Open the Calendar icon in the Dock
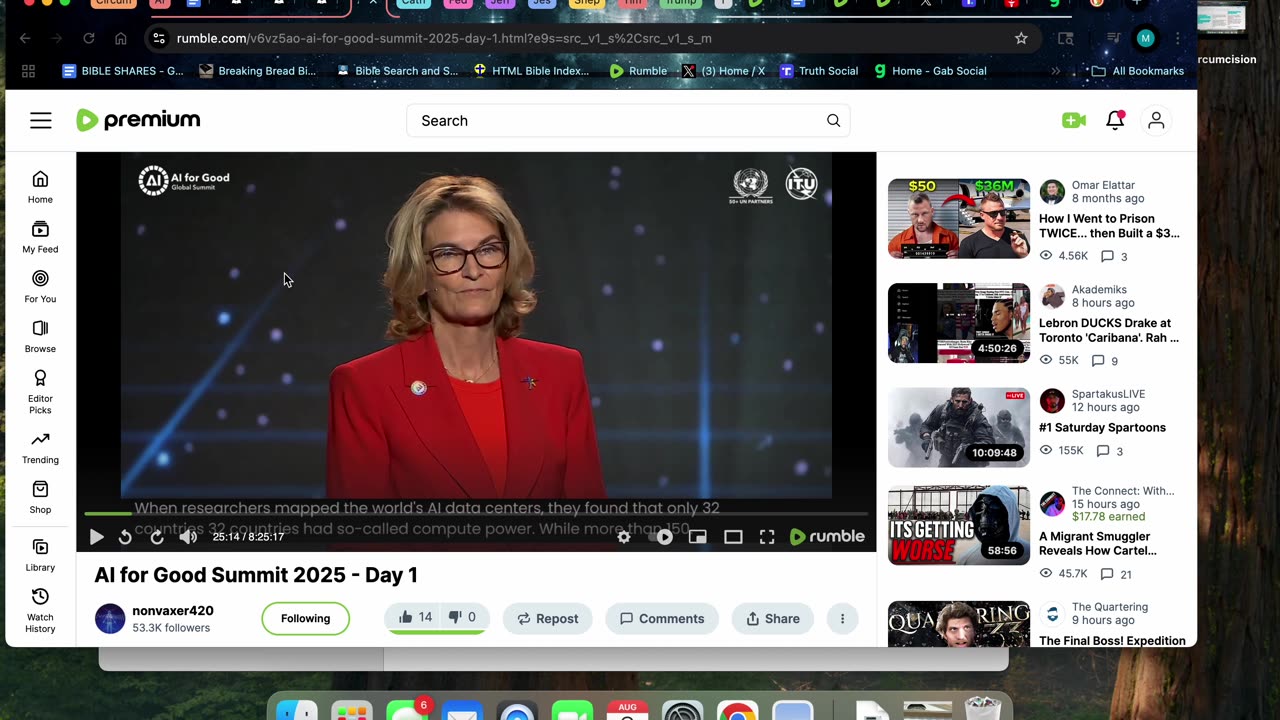This screenshot has height=720, width=1280. [627, 711]
